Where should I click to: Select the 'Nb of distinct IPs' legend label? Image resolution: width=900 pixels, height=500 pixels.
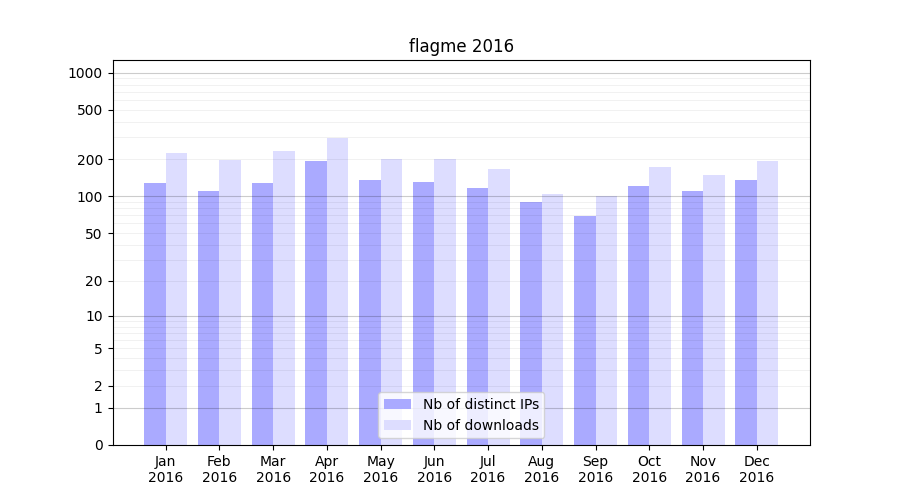[x=480, y=404]
